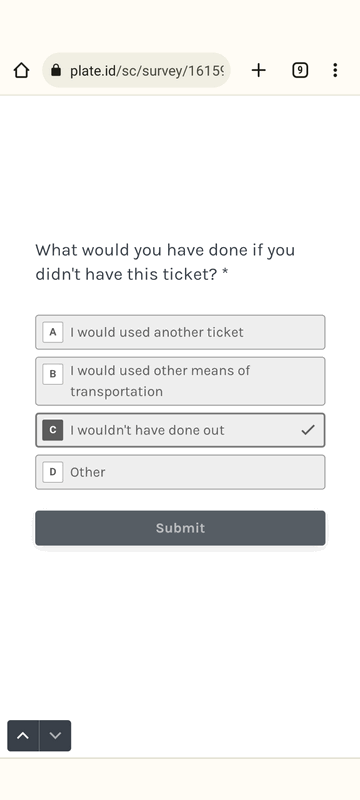The image size is (360, 800).
Task: Click the letter B key badge
Action: point(53,374)
